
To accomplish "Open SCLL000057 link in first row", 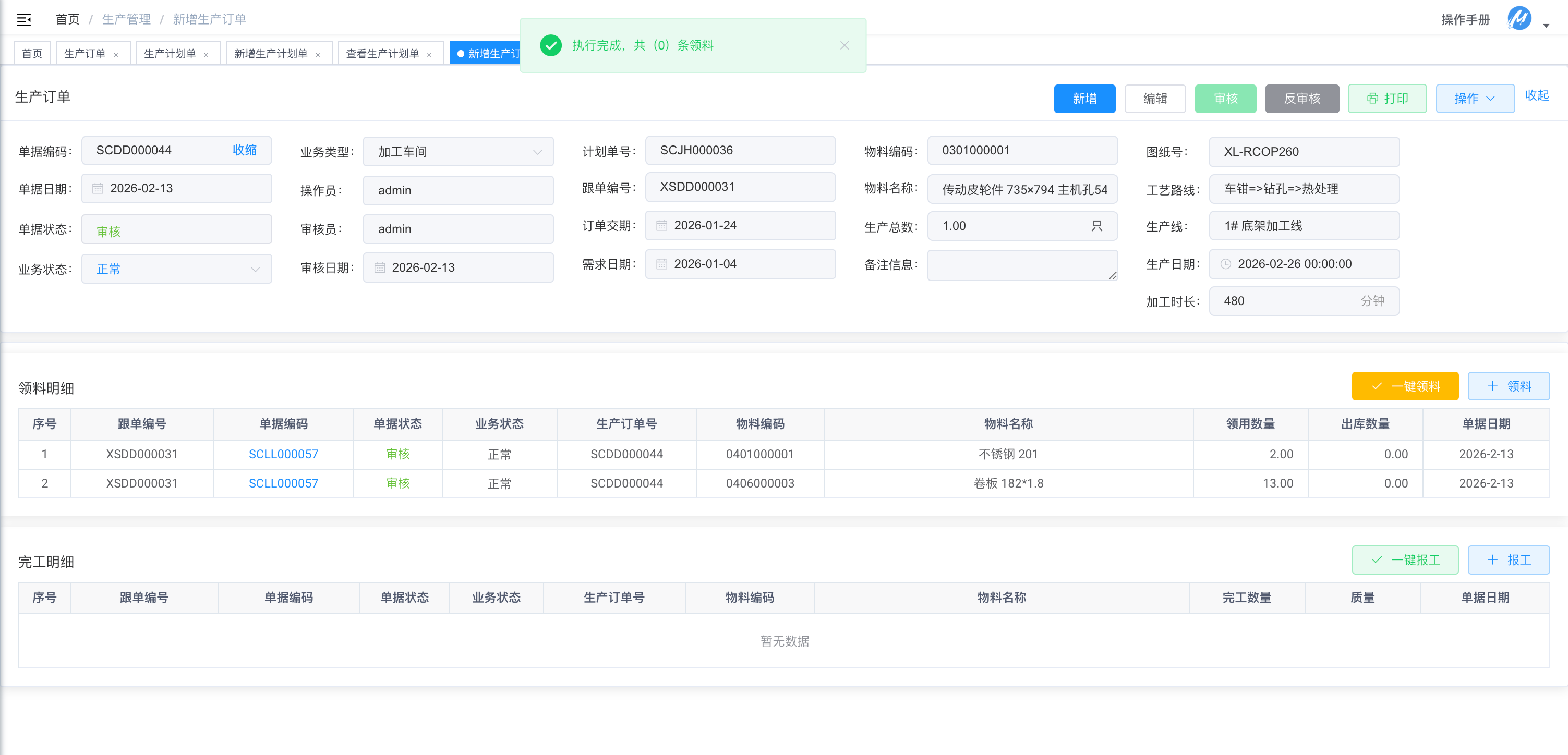I will (283, 455).
